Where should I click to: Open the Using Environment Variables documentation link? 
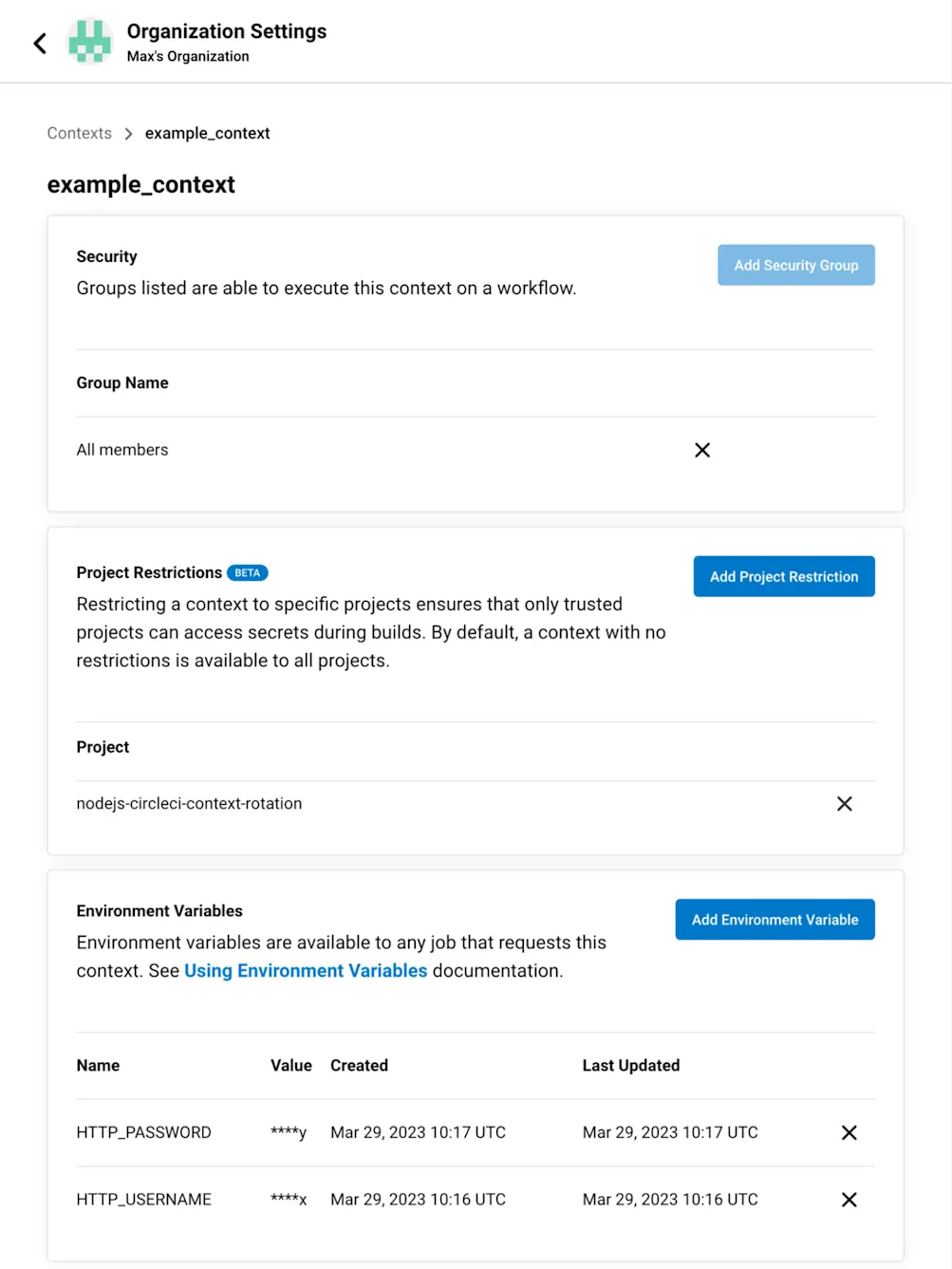[306, 970]
